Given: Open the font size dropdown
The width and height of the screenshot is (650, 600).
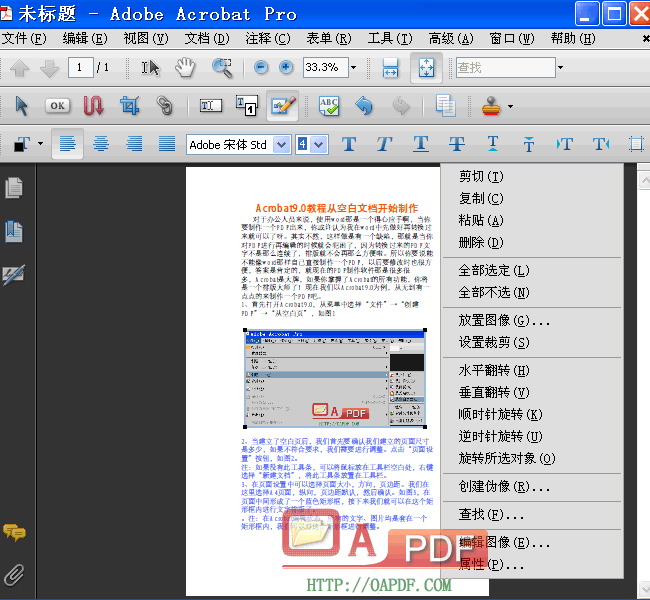Looking at the screenshot, I should coord(319,145).
